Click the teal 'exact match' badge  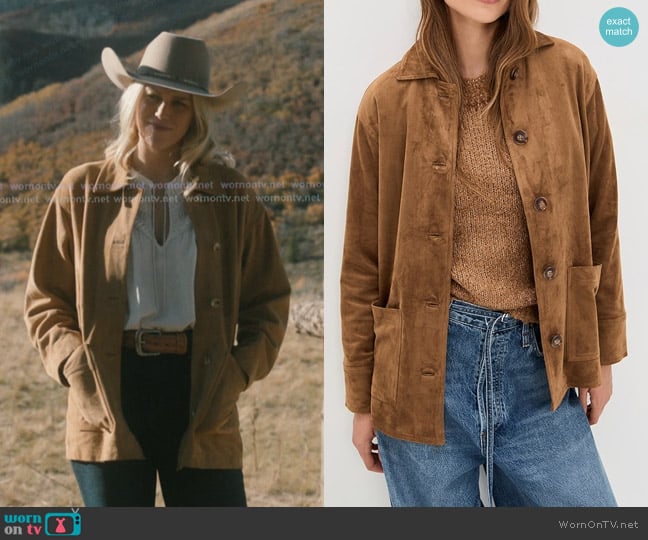[x=619, y=26]
